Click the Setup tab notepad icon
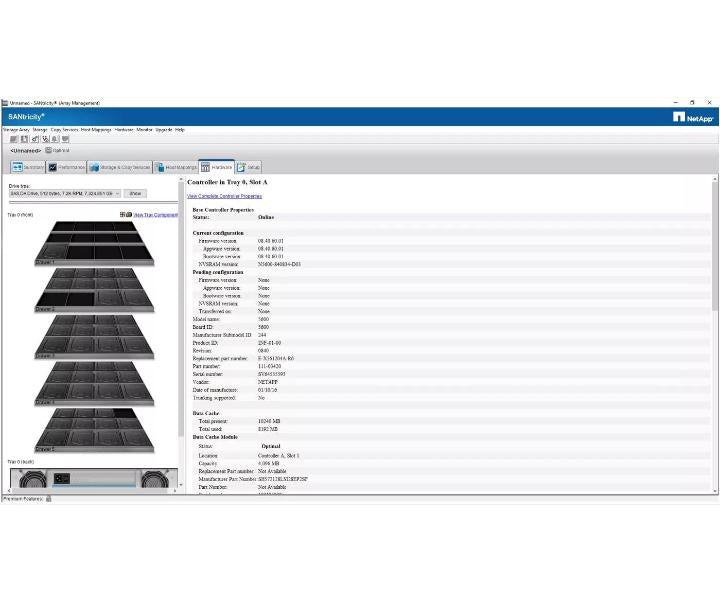 click(x=241, y=168)
